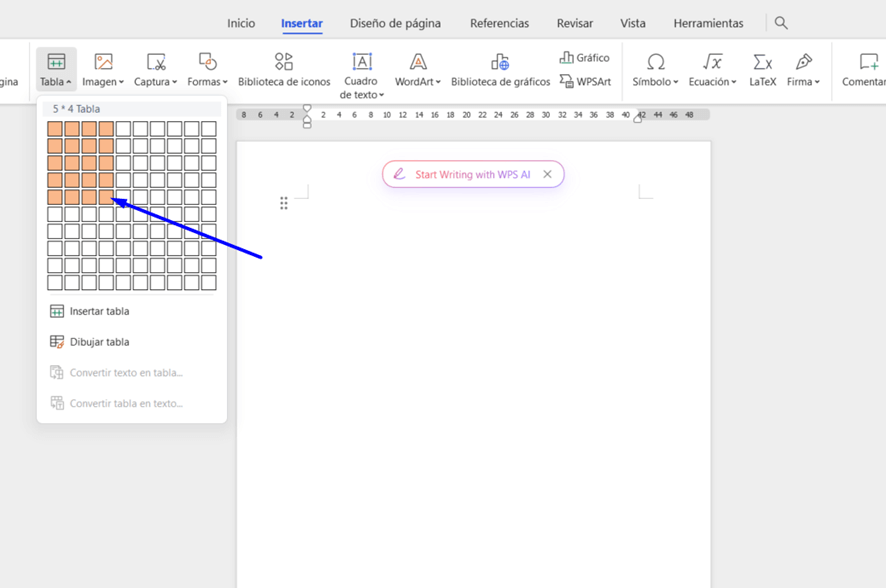Click the right indent marker on ruler

pos(637,118)
